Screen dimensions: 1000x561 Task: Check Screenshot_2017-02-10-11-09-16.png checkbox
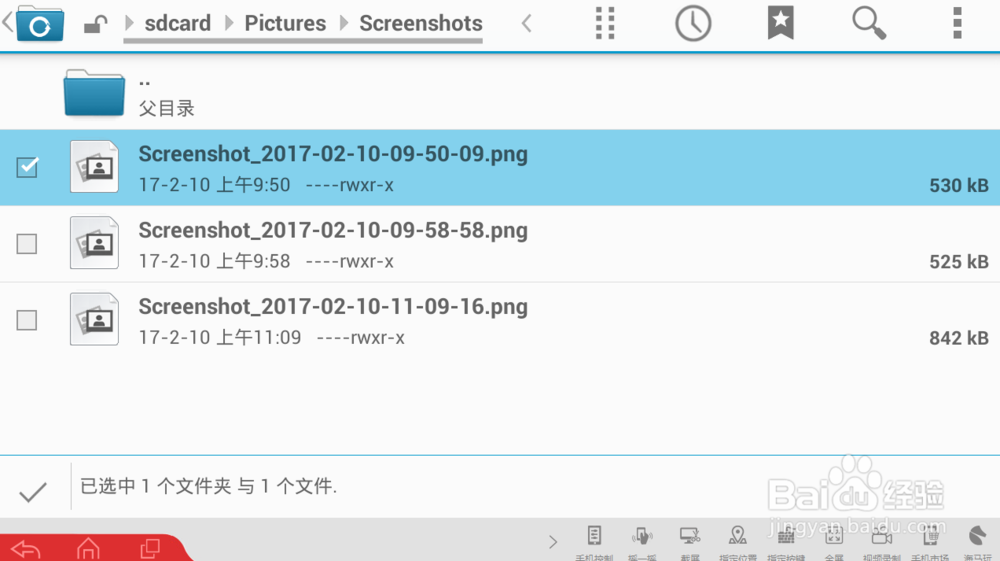point(27,320)
